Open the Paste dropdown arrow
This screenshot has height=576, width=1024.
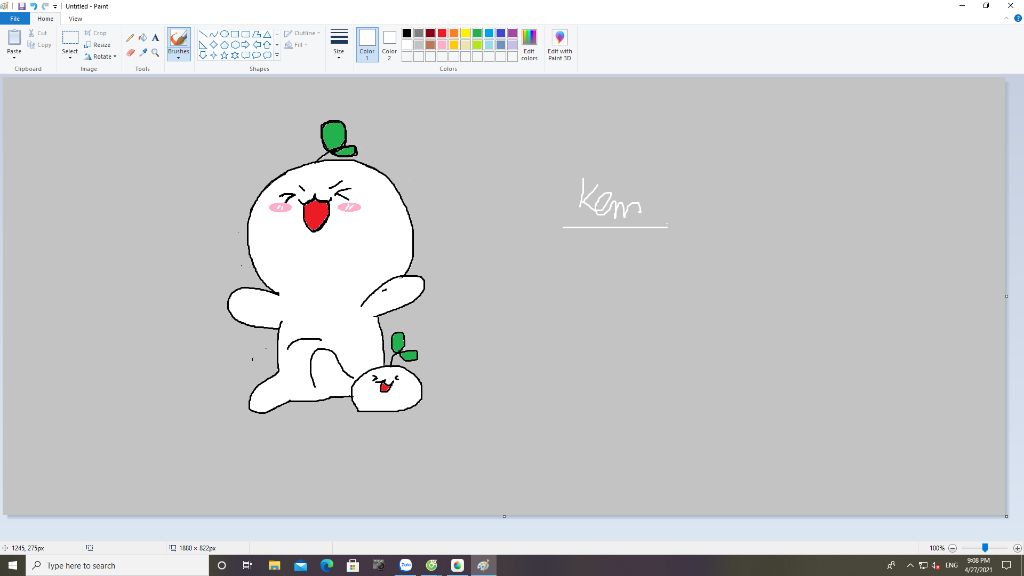14,55
